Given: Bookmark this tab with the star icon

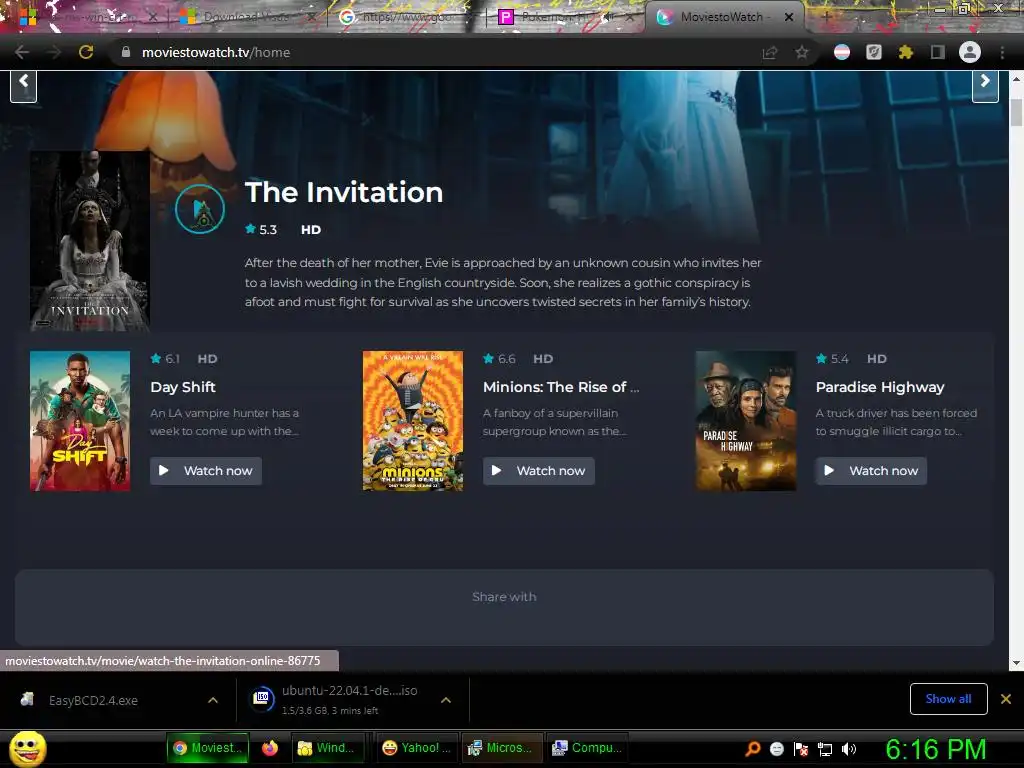Looking at the screenshot, I should pos(802,52).
